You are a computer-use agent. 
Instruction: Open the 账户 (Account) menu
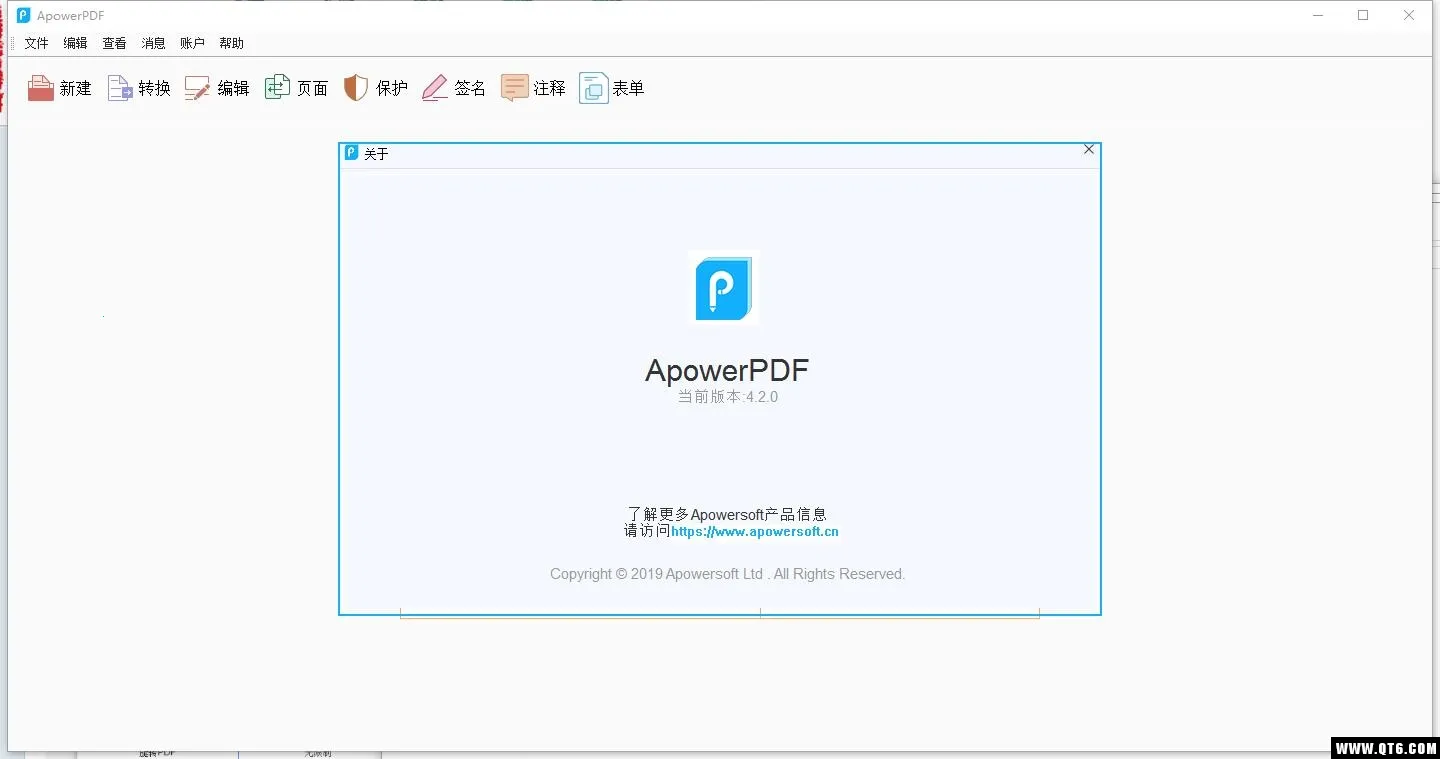point(192,43)
